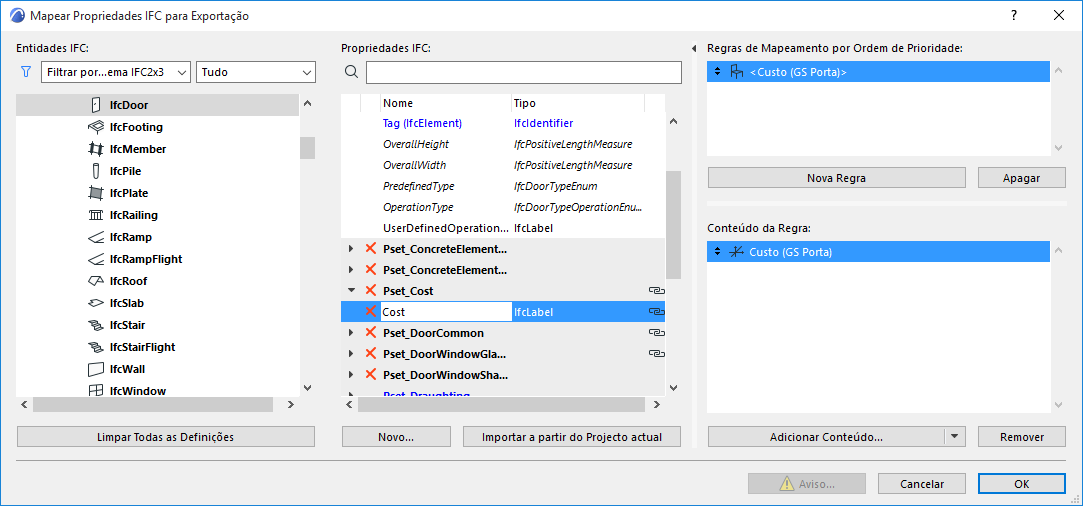Viewport: 1083px width, 506px height.
Task: Click the link icon on Pset_DoorCommon row
Action: pos(656,333)
